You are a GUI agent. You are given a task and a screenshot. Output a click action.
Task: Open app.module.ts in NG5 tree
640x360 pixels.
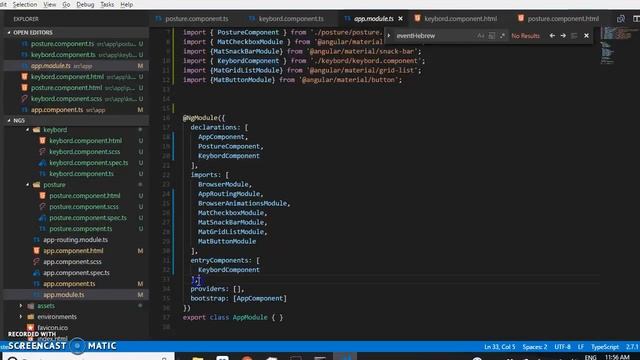click(x=64, y=295)
